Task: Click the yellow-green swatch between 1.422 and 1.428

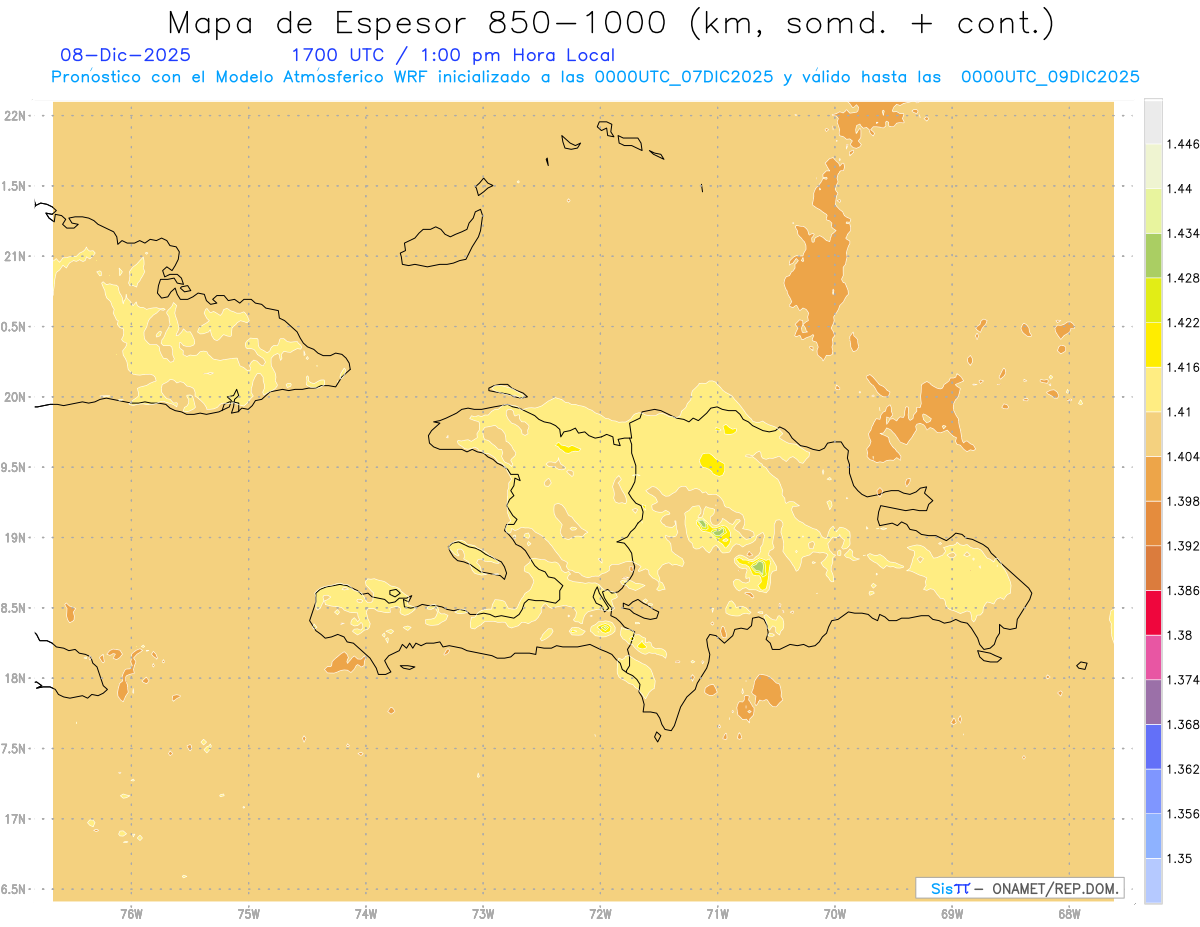Action: tap(1153, 300)
